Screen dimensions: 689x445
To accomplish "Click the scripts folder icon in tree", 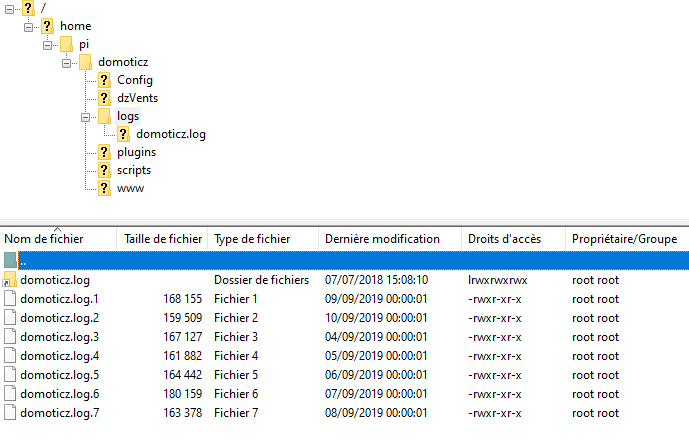I will coord(104,170).
